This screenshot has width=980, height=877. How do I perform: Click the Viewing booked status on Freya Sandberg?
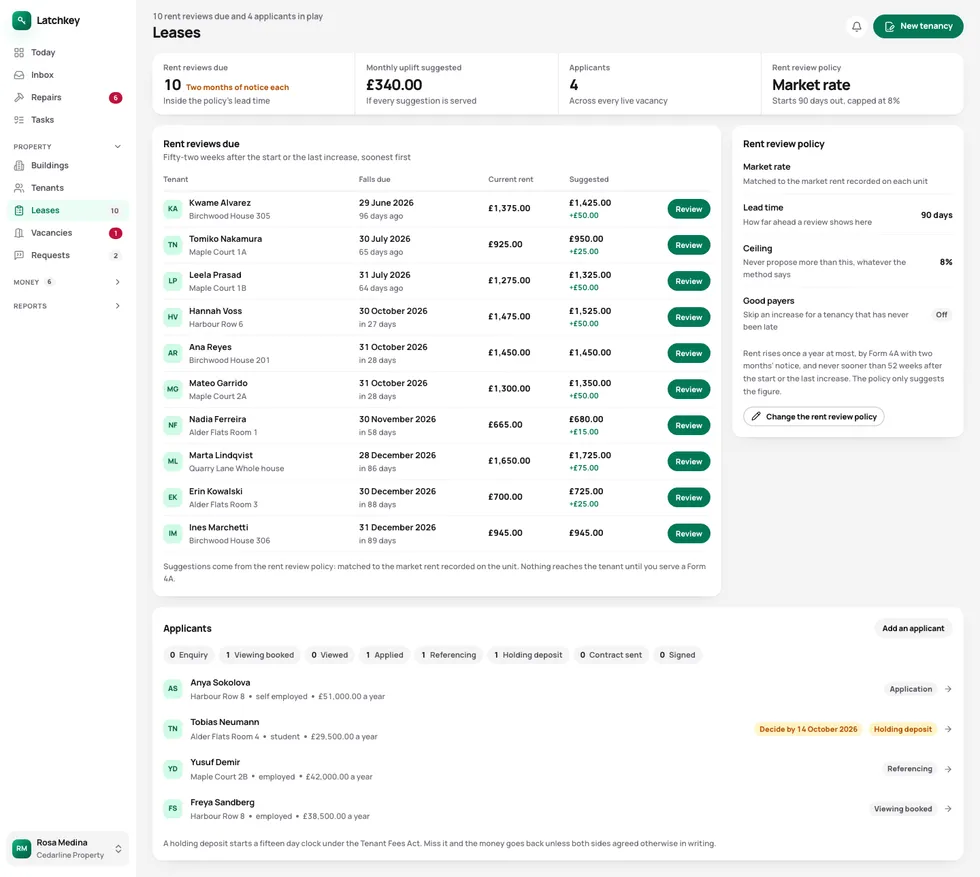(902, 809)
